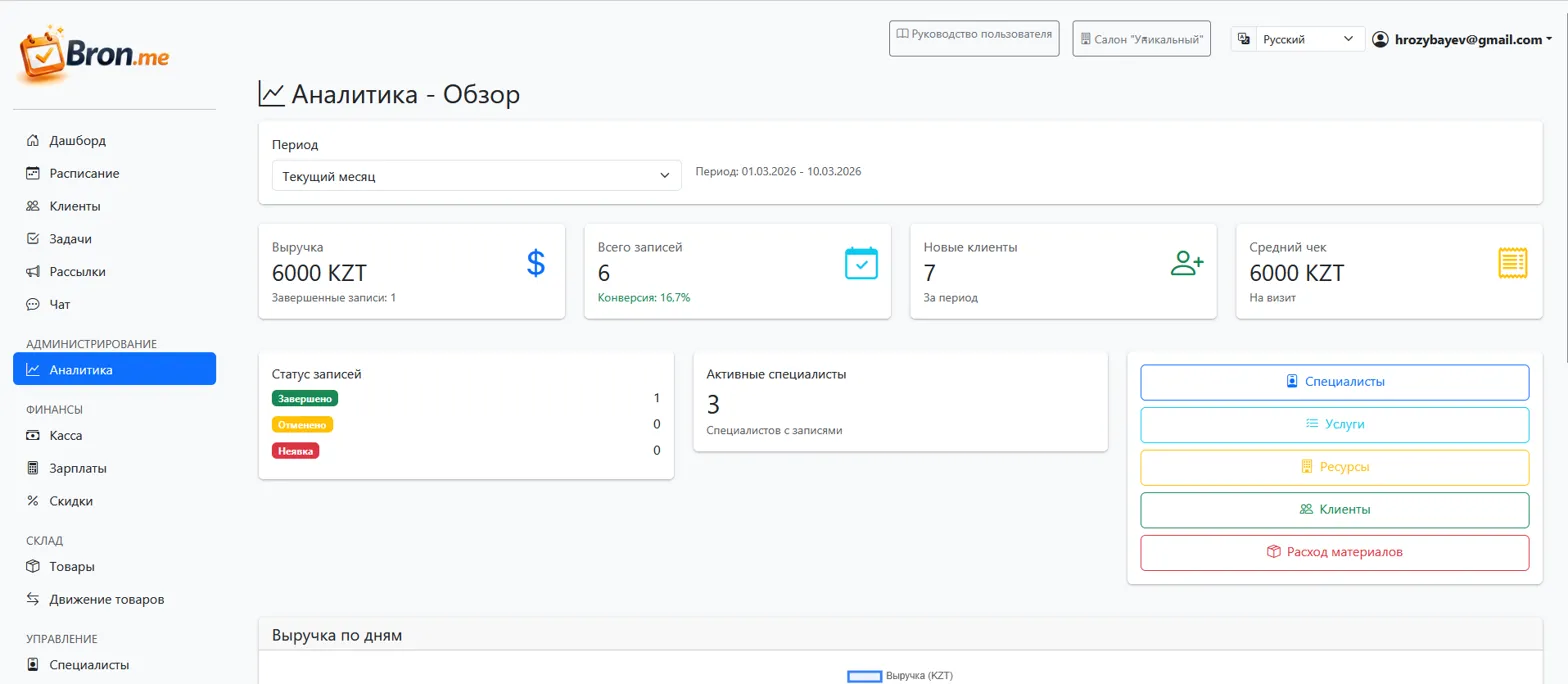Click the arrows icon for Движение товаров
Viewport: 1568px width, 684px height.
(33, 600)
